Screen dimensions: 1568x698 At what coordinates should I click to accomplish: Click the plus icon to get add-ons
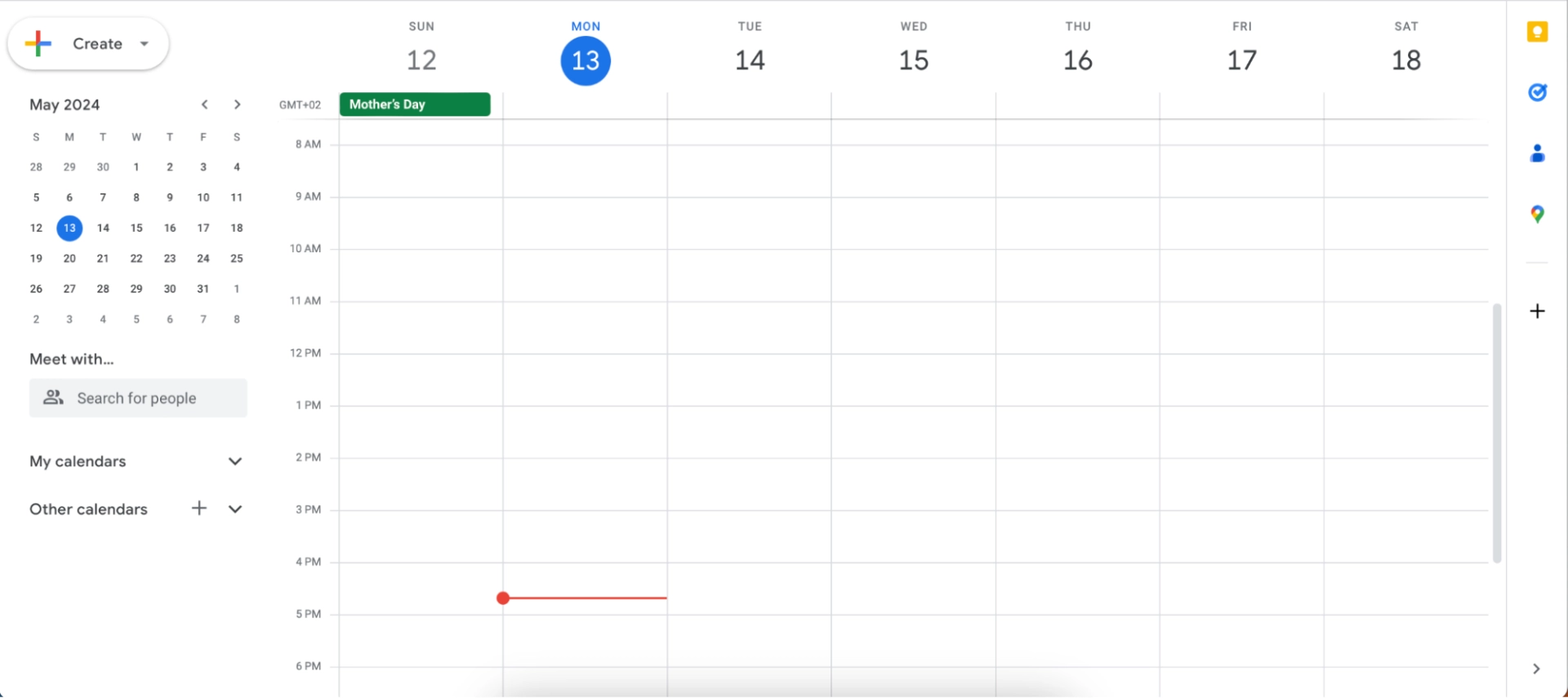point(1537,311)
